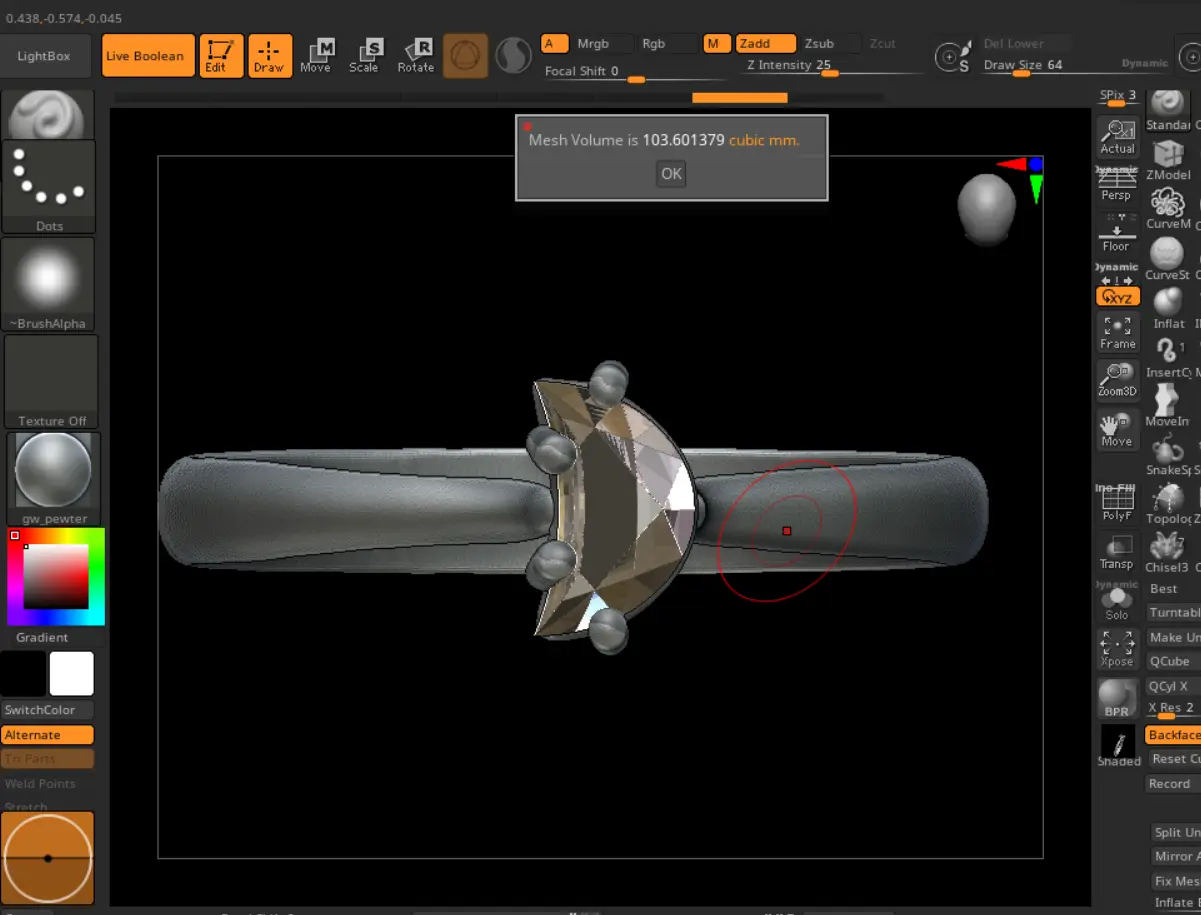Open the gw_pewter material picker
Viewport: 1201px width, 915px height.
coord(49,479)
